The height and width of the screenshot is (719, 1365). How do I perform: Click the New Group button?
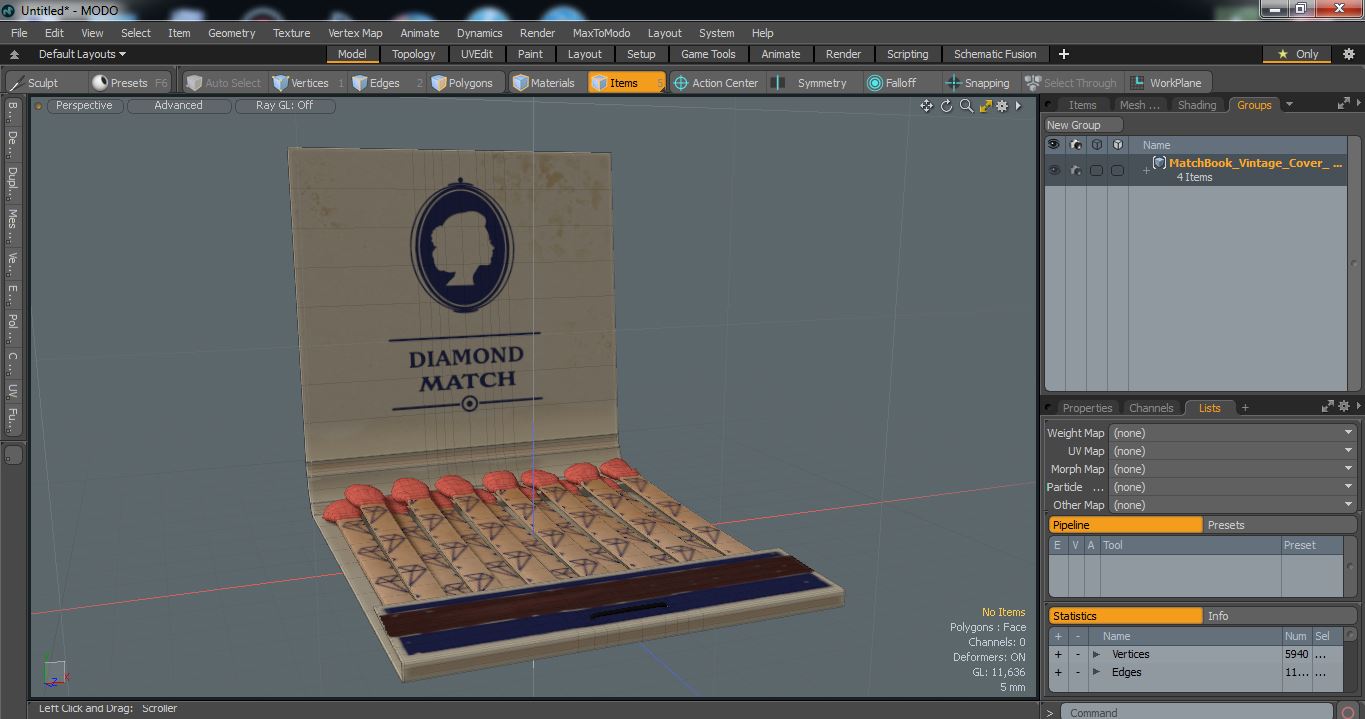(1084, 125)
